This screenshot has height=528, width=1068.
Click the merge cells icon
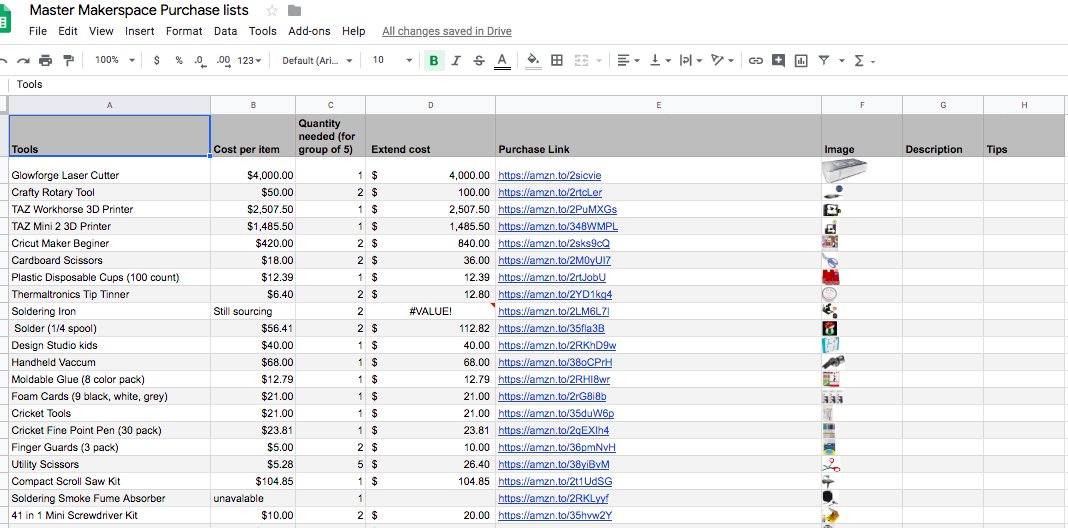click(581, 61)
